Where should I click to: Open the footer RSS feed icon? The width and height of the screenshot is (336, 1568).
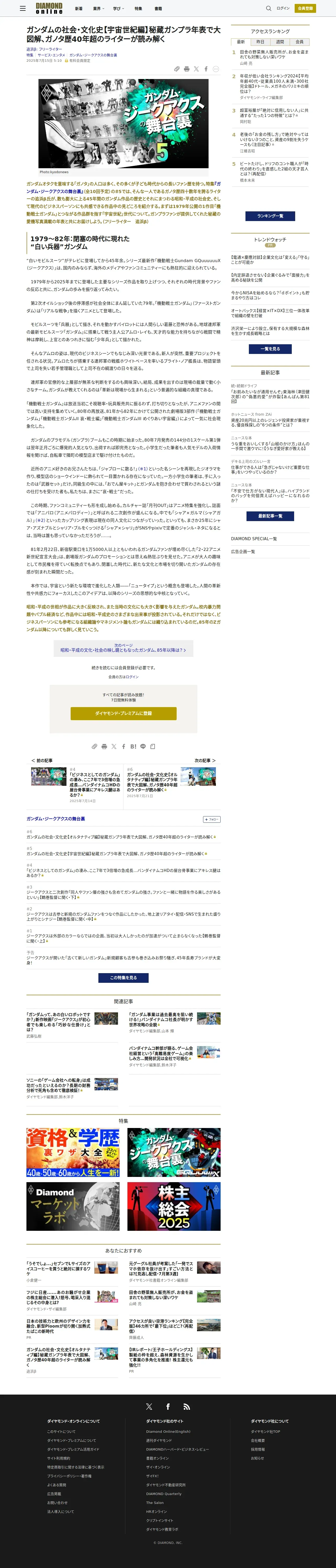pyautogui.click(x=186, y=1407)
